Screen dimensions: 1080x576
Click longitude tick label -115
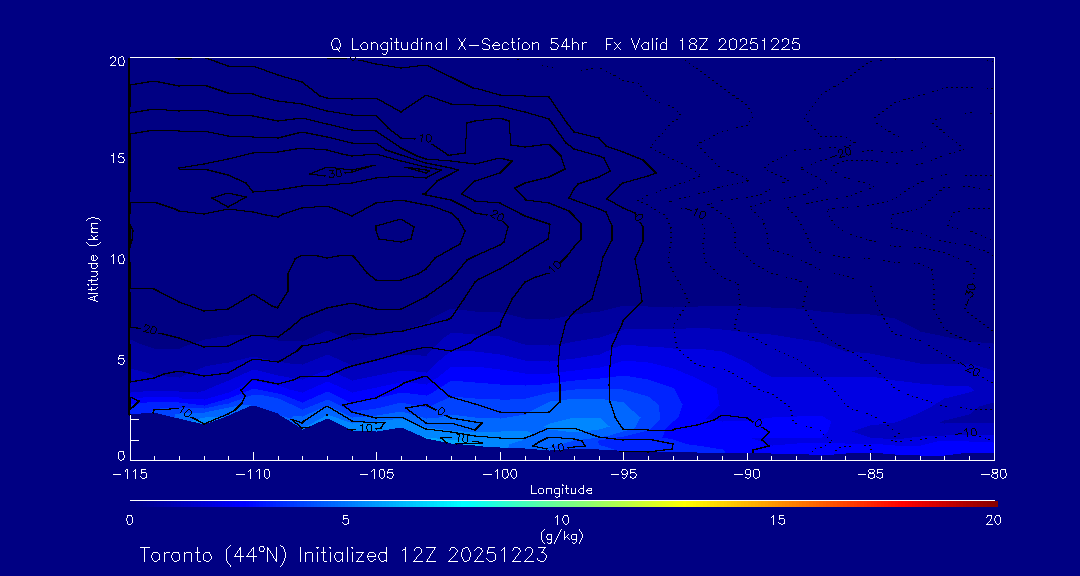[130, 475]
